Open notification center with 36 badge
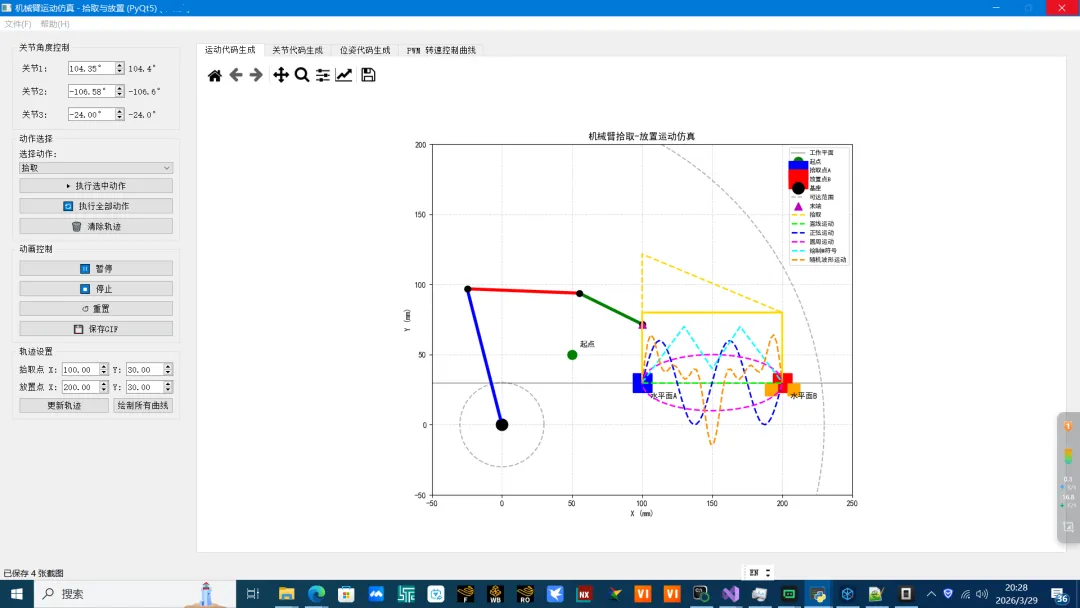This screenshot has height=608, width=1080. click(x=1060, y=594)
